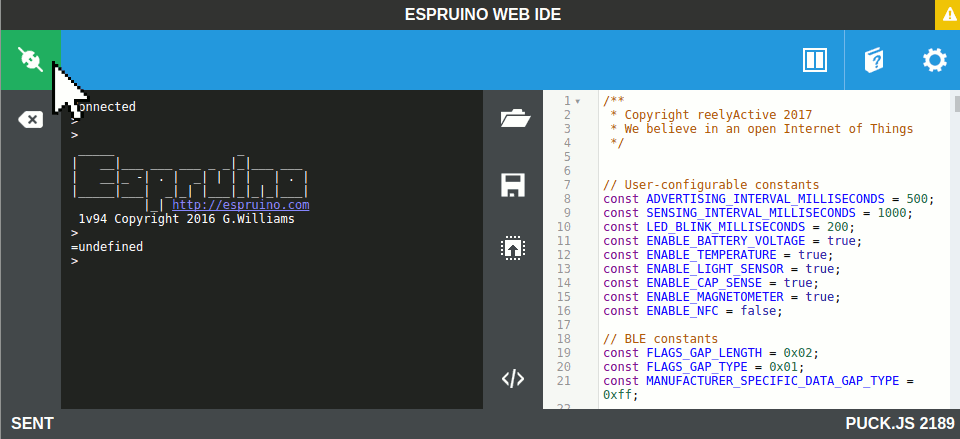Screen dimensions: 960x439
Task: Collapse the code fold arrow at line 1
Action: click(x=578, y=101)
